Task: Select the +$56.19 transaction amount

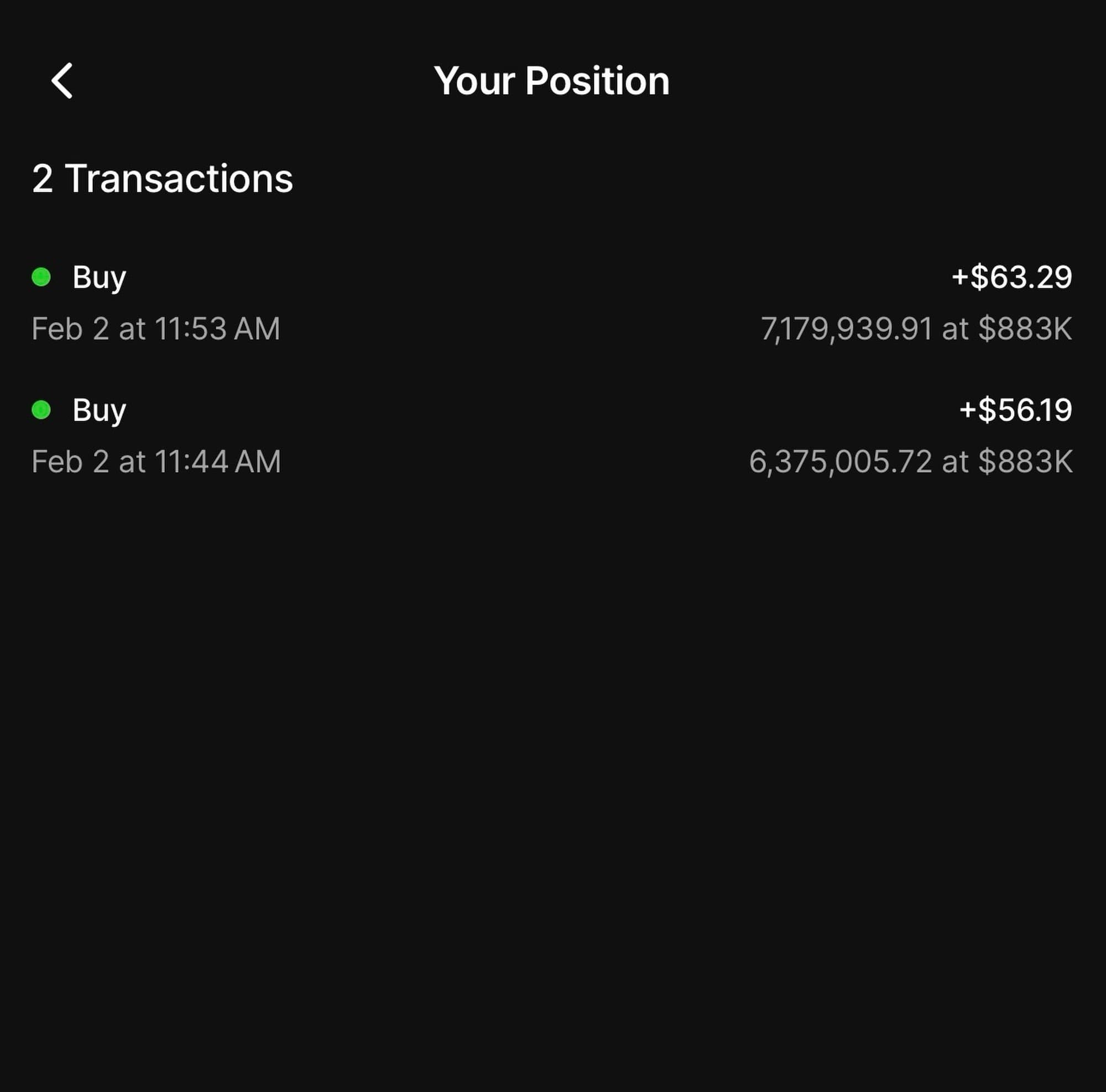Action: pos(1015,410)
